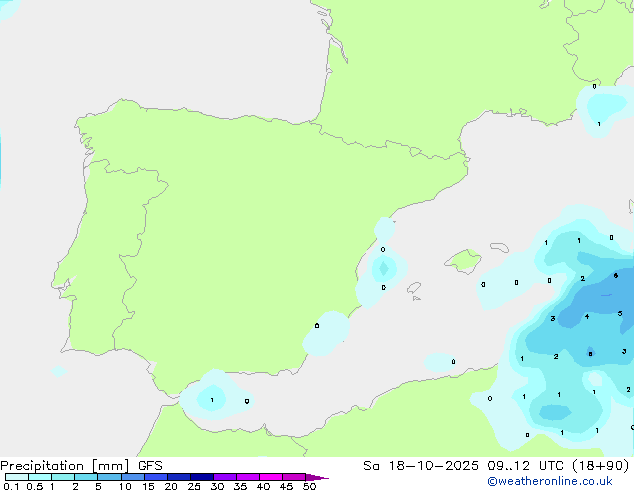Click the 40–45 mm magenta swatch

(x=271, y=477)
